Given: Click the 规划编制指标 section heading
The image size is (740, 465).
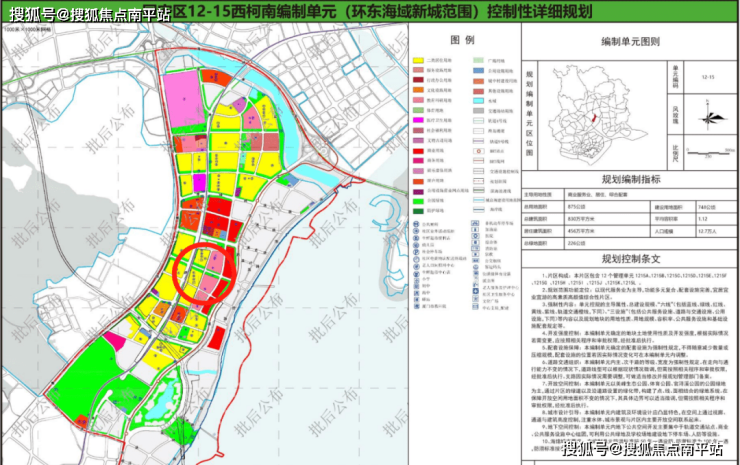Looking at the screenshot, I should click(630, 178).
